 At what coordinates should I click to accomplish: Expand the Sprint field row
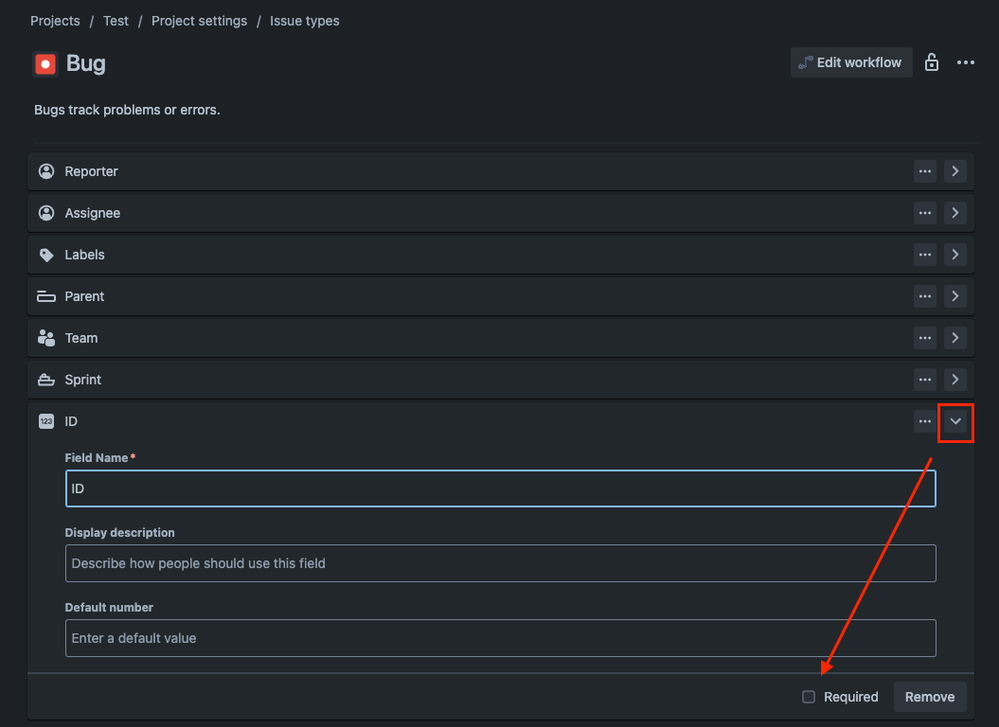click(x=955, y=379)
